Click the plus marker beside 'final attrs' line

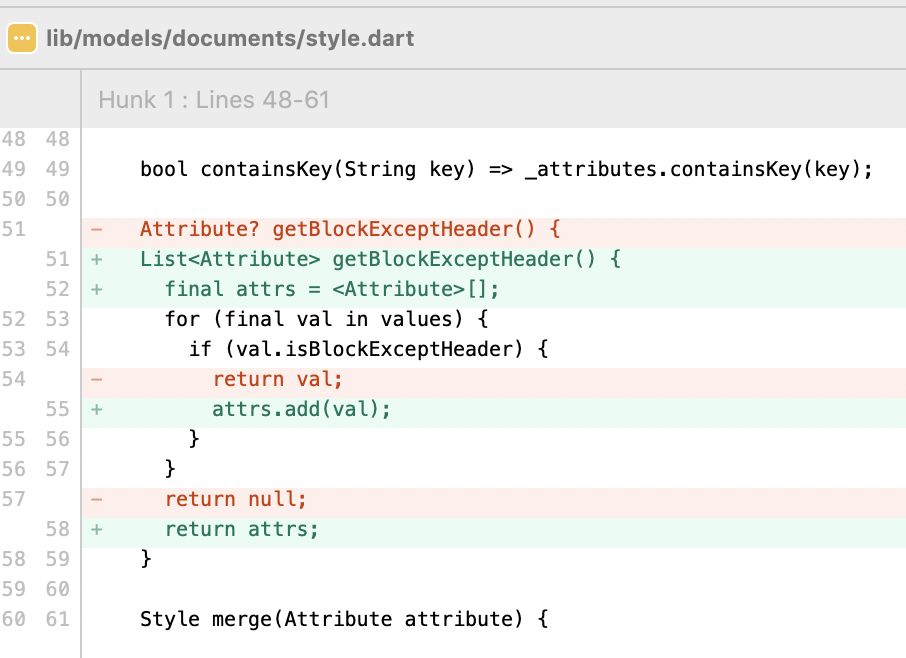point(99,289)
